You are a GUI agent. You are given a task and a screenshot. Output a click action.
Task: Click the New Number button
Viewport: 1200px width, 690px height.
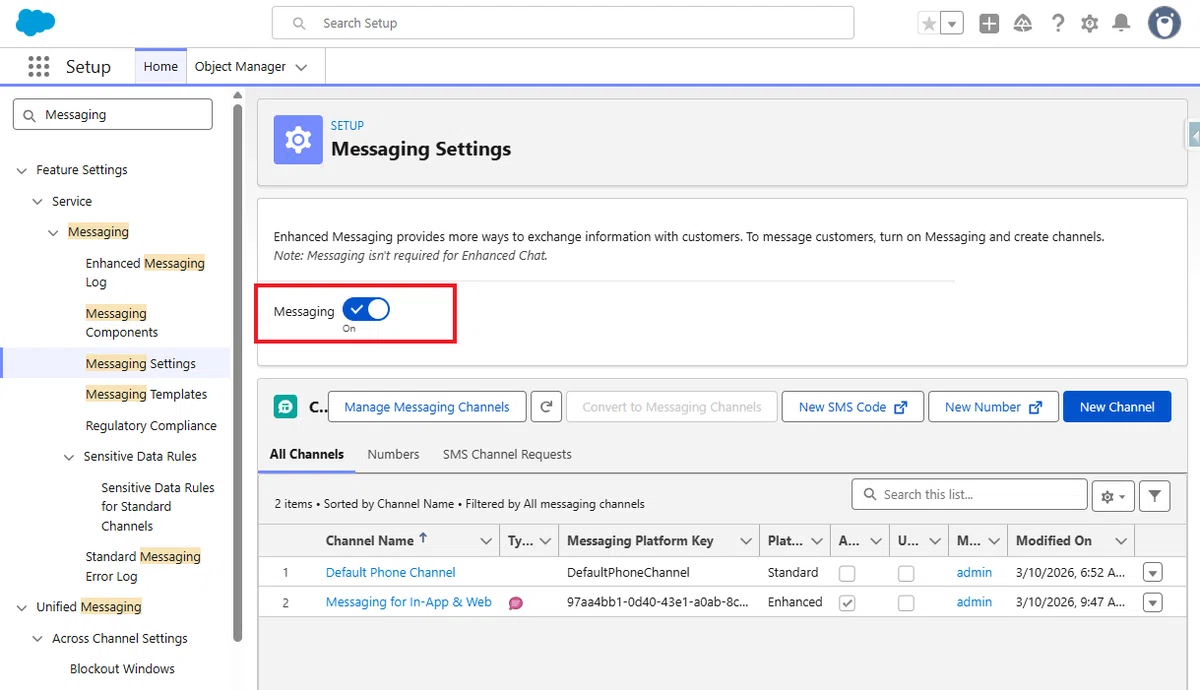click(993, 407)
